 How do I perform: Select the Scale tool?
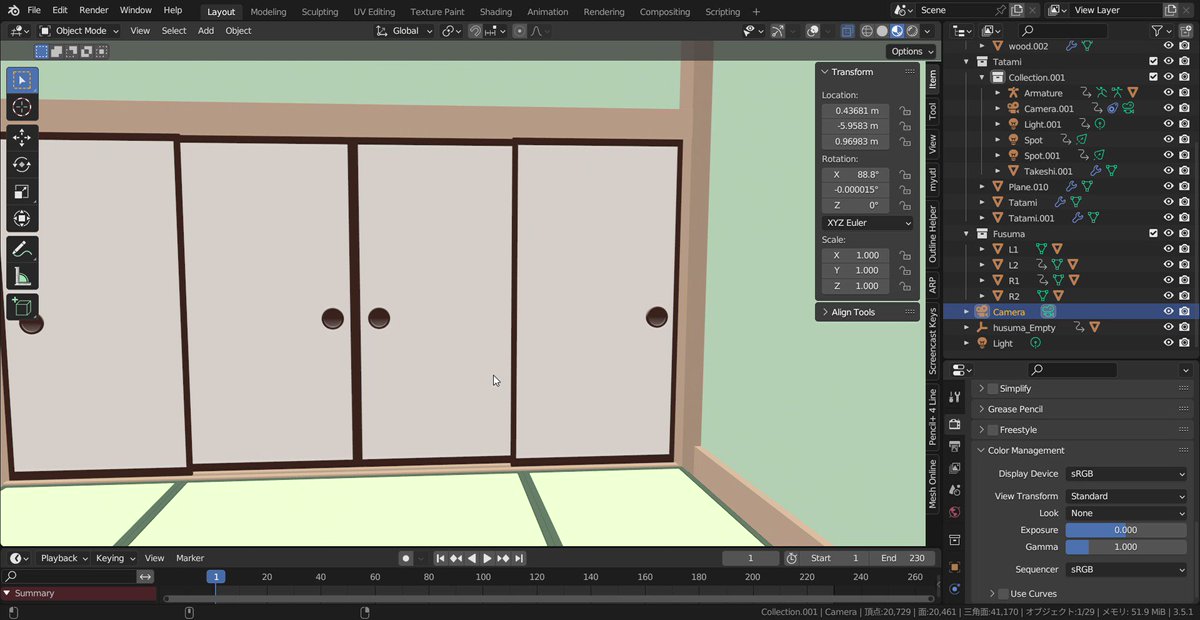22,191
